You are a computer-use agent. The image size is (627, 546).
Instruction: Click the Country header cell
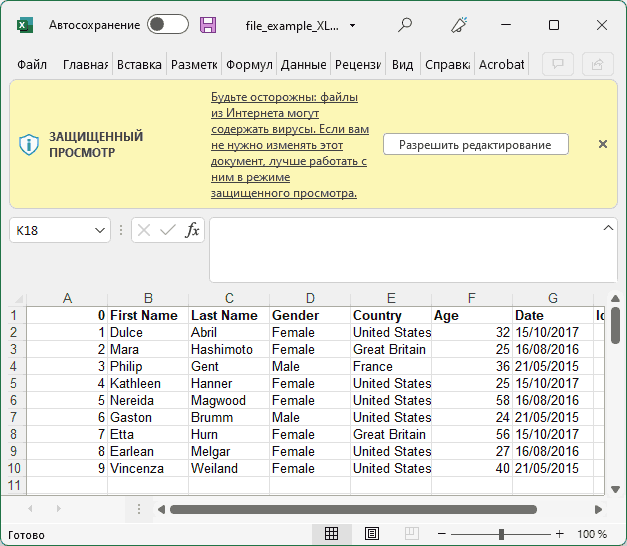[x=391, y=315]
